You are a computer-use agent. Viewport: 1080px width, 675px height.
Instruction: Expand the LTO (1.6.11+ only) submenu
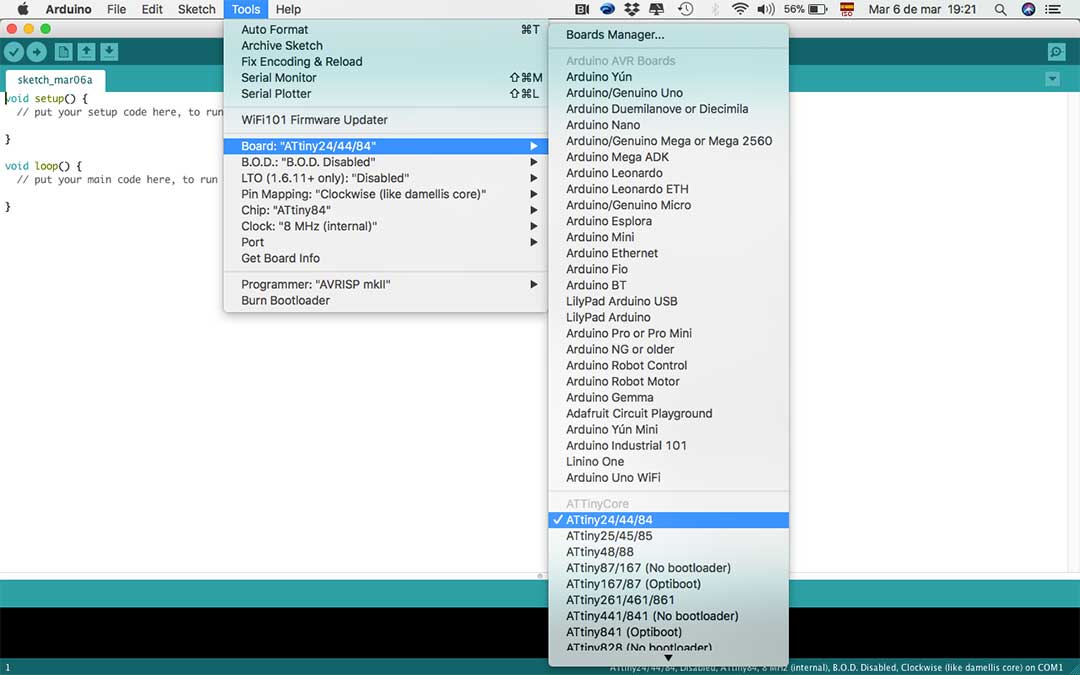[386, 178]
